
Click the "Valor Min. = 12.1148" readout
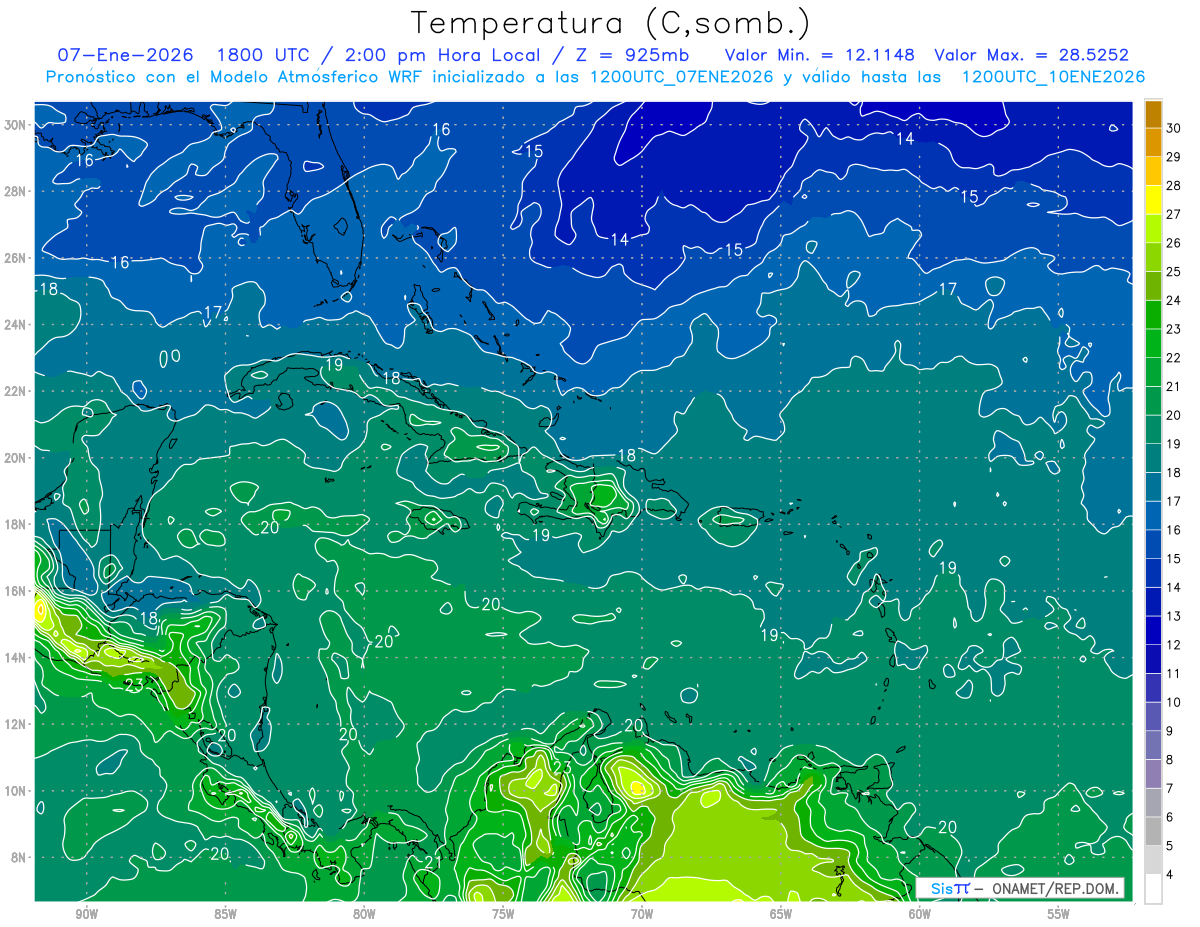pos(819,55)
